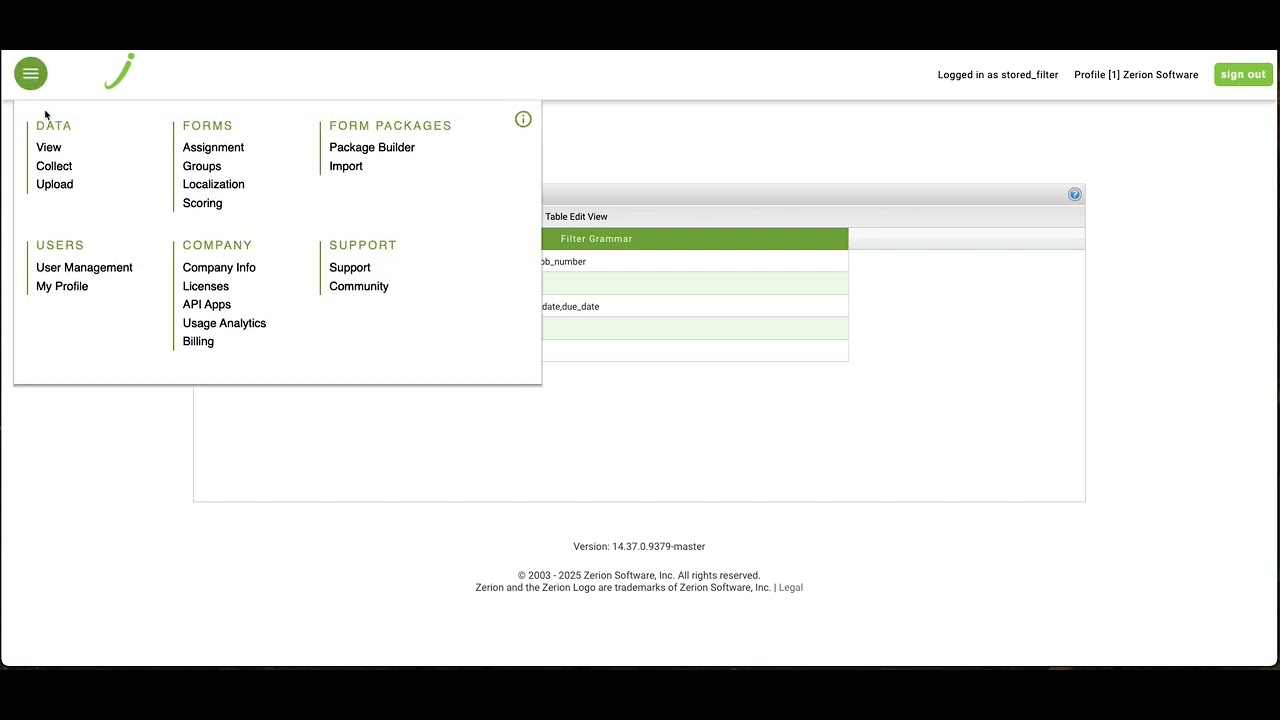Open API Apps
The height and width of the screenshot is (720, 1280).
click(x=207, y=304)
